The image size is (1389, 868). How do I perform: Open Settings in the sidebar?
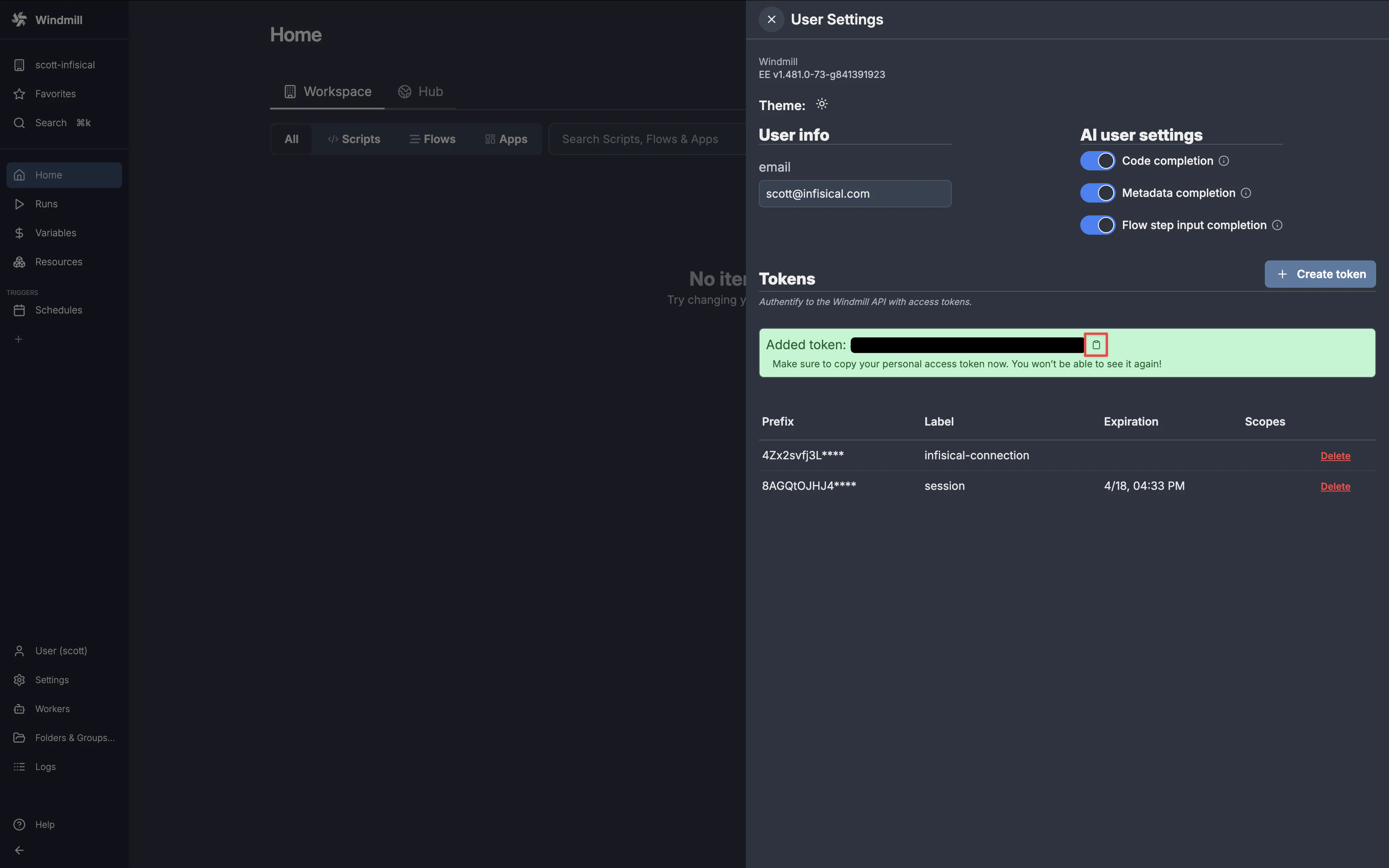64,680
